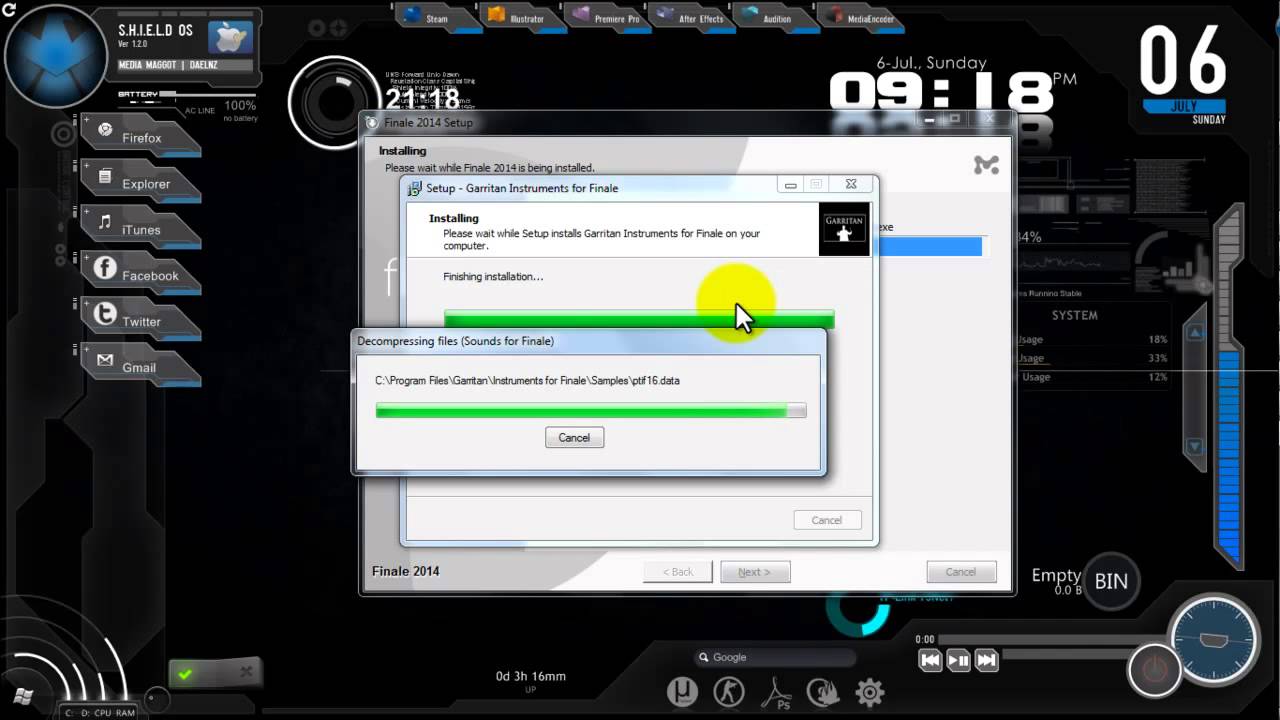Click the Back button in Finale 2014 Setup
This screenshot has height=720, width=1280.
click(677, 572)
